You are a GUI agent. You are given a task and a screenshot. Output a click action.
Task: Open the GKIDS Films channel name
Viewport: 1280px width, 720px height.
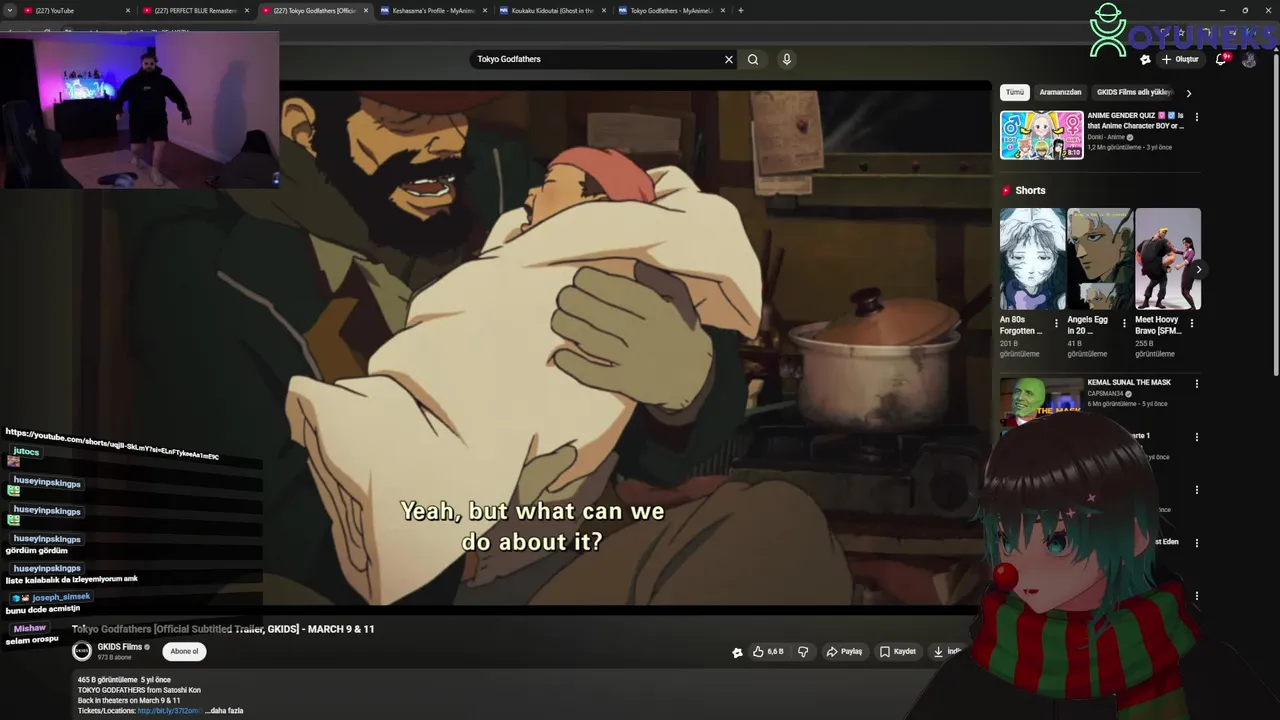(120, 647)
